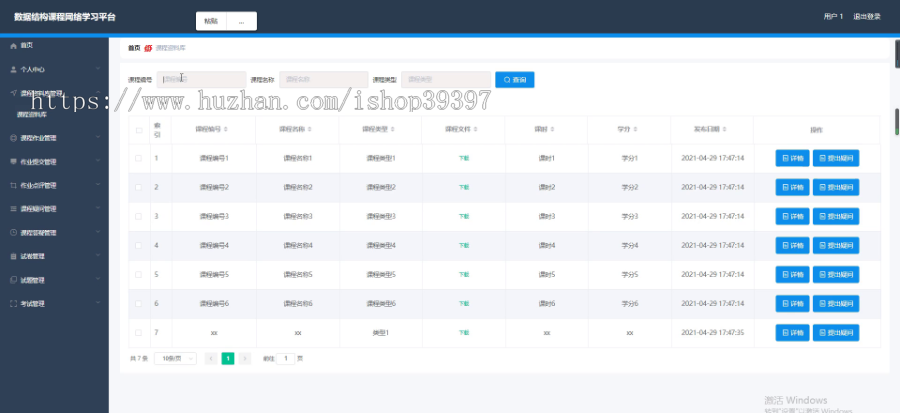Click the icon beside 考试管理
The width and height of the screenshot is (900, 413).
pyautogui.click(x=13, y=303)
